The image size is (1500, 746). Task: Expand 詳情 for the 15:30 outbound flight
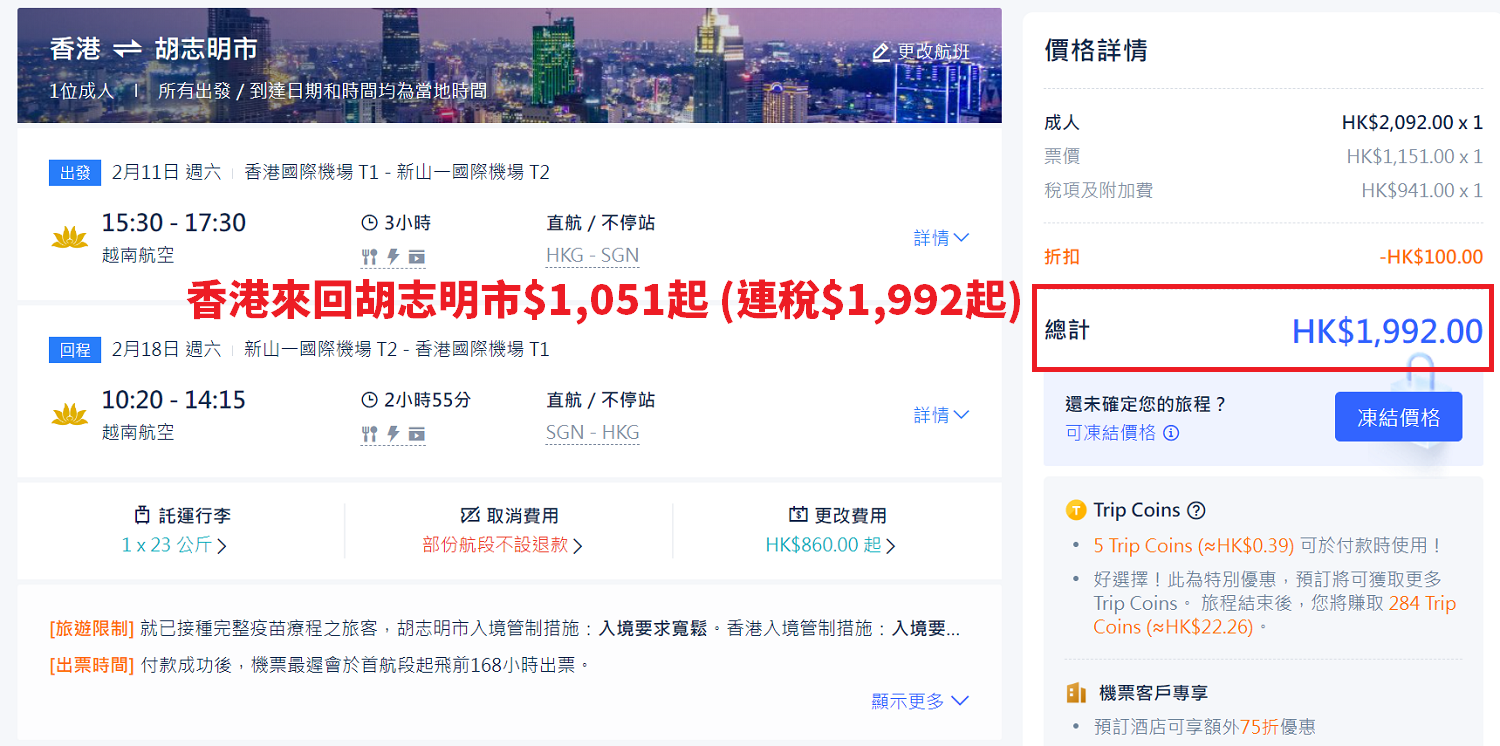tap(941, 238)
